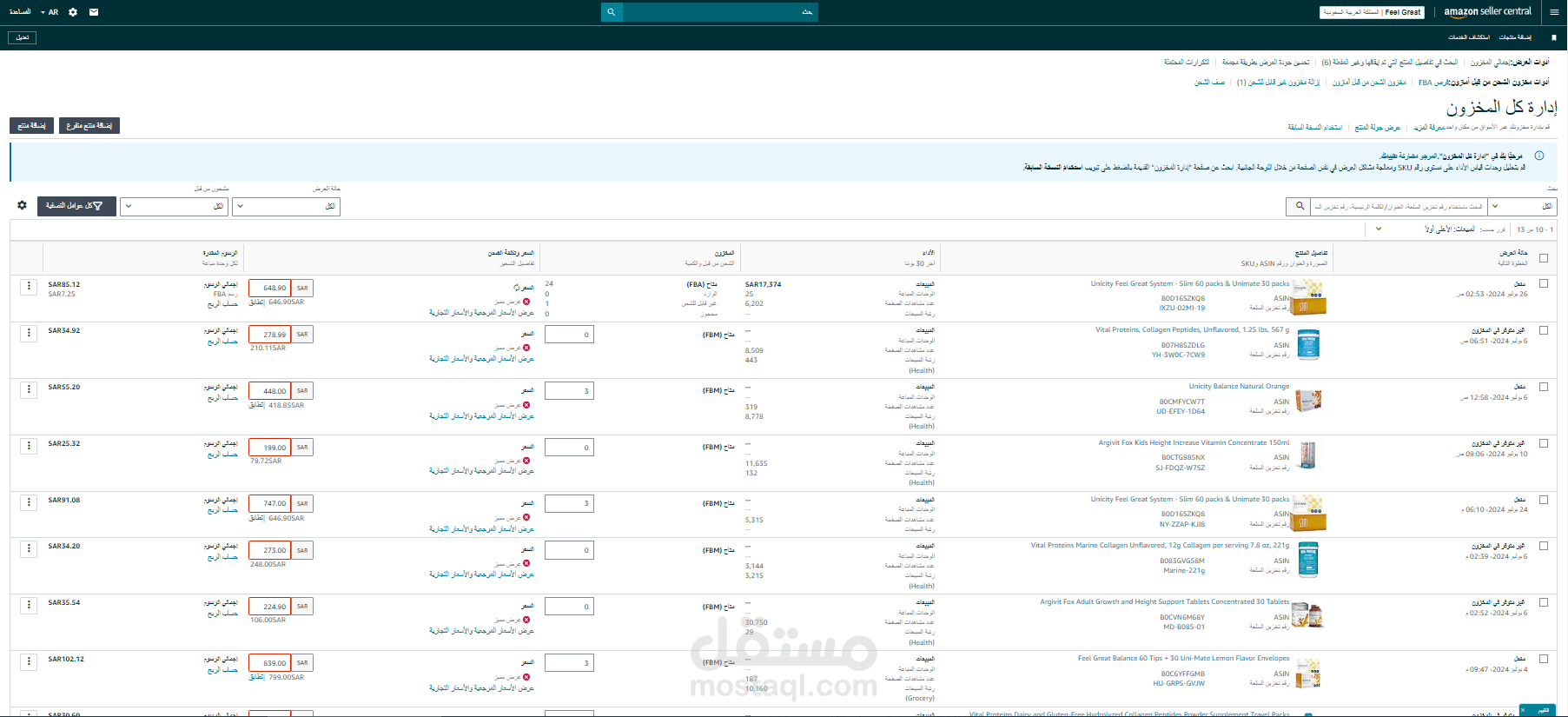
Task: Open the settings gear in top bar
Action: point(73,12)
